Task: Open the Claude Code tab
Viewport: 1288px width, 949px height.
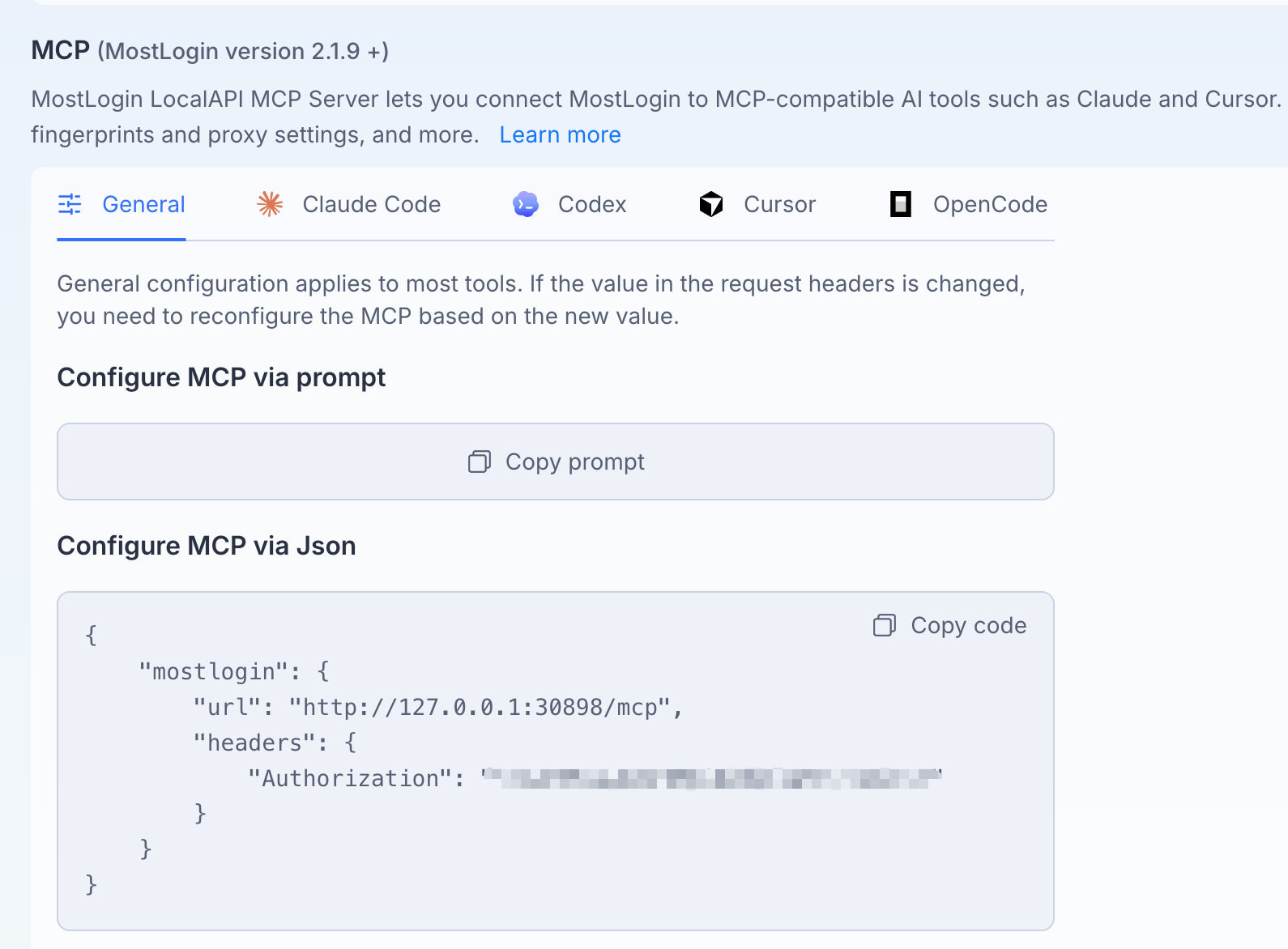Action: click(349, 204)
